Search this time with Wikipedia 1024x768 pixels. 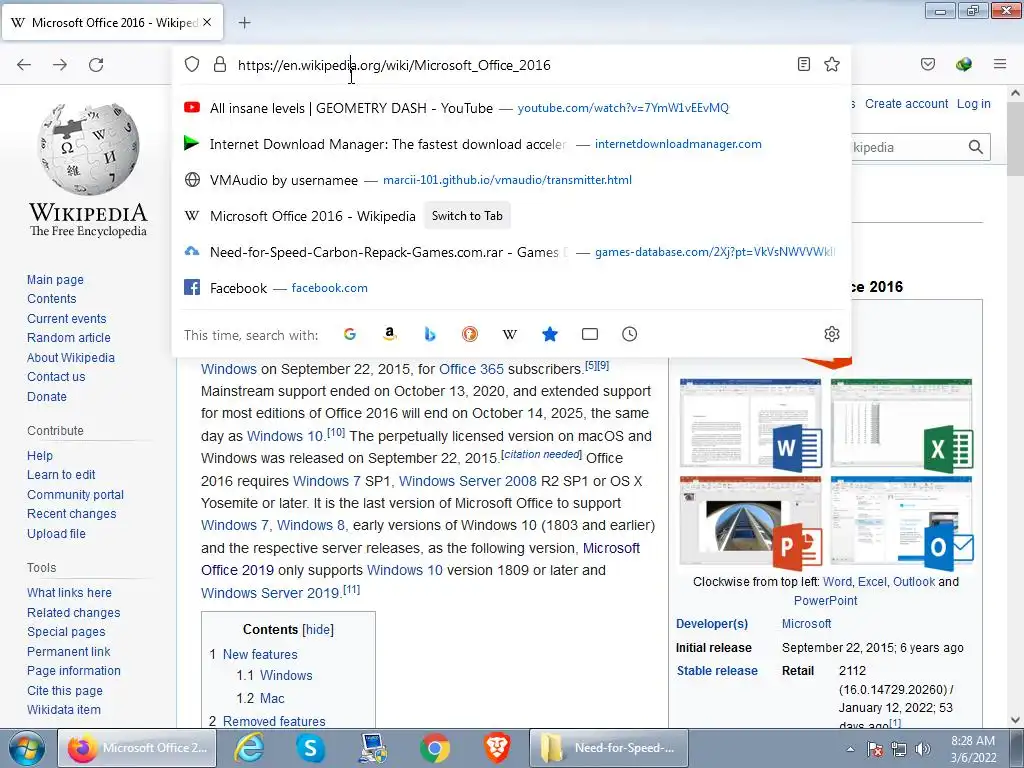pos(510,334)
